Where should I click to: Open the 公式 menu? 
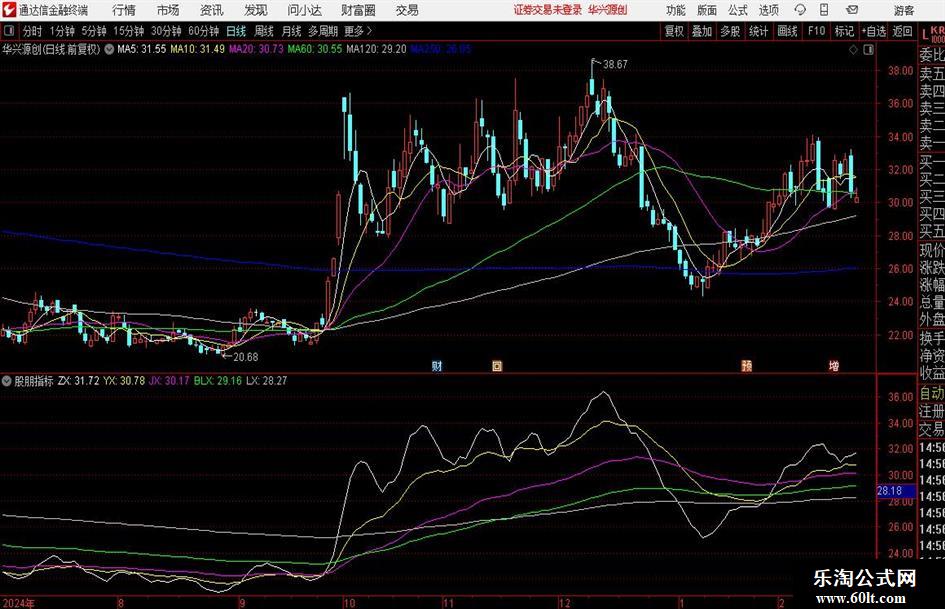click(x=738, y=10)
